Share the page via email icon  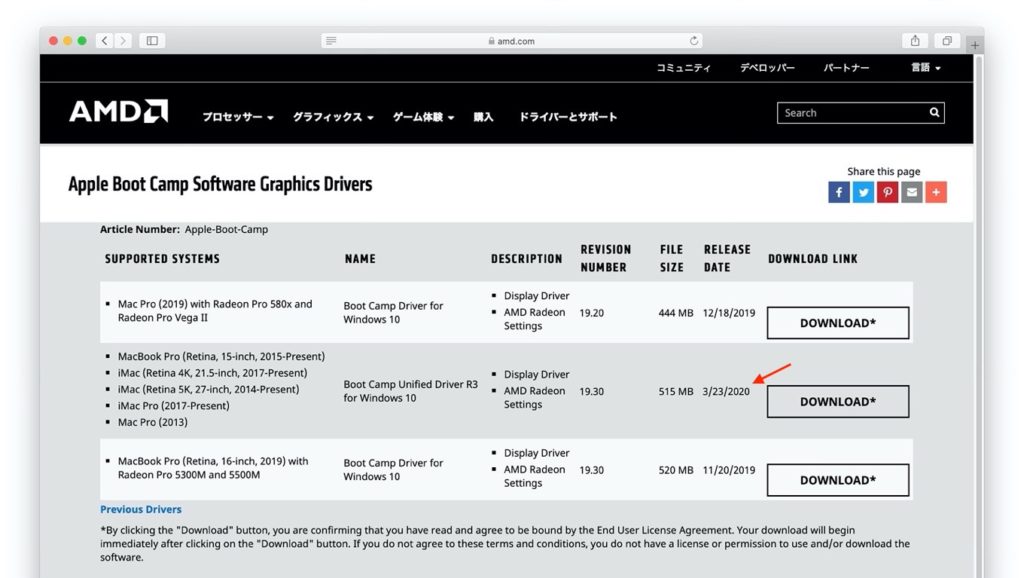(911, 191)
